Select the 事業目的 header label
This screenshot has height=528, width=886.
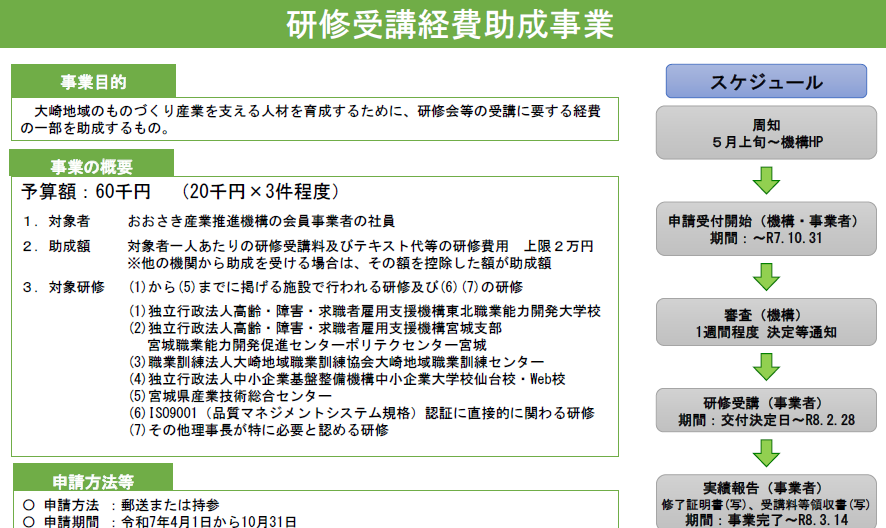point(93,82)
